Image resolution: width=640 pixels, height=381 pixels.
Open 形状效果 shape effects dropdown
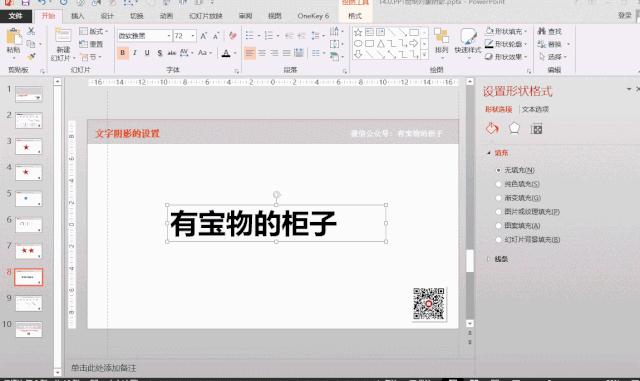pyautogui.click(x=506, y=57)
